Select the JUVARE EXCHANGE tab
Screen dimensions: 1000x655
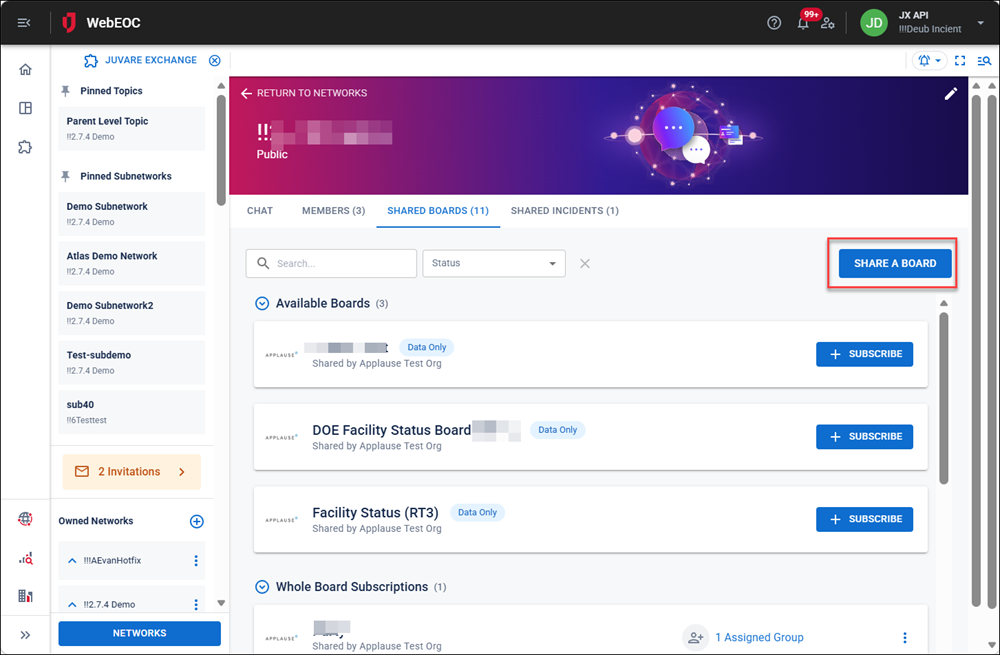(151, 60)
